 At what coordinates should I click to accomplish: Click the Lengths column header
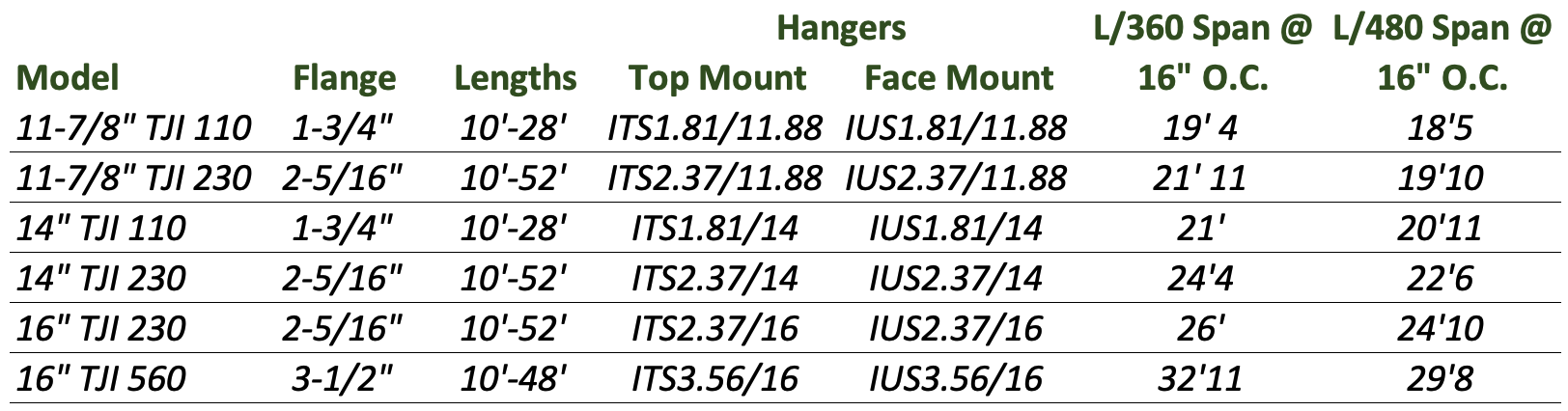click(516, 78)
